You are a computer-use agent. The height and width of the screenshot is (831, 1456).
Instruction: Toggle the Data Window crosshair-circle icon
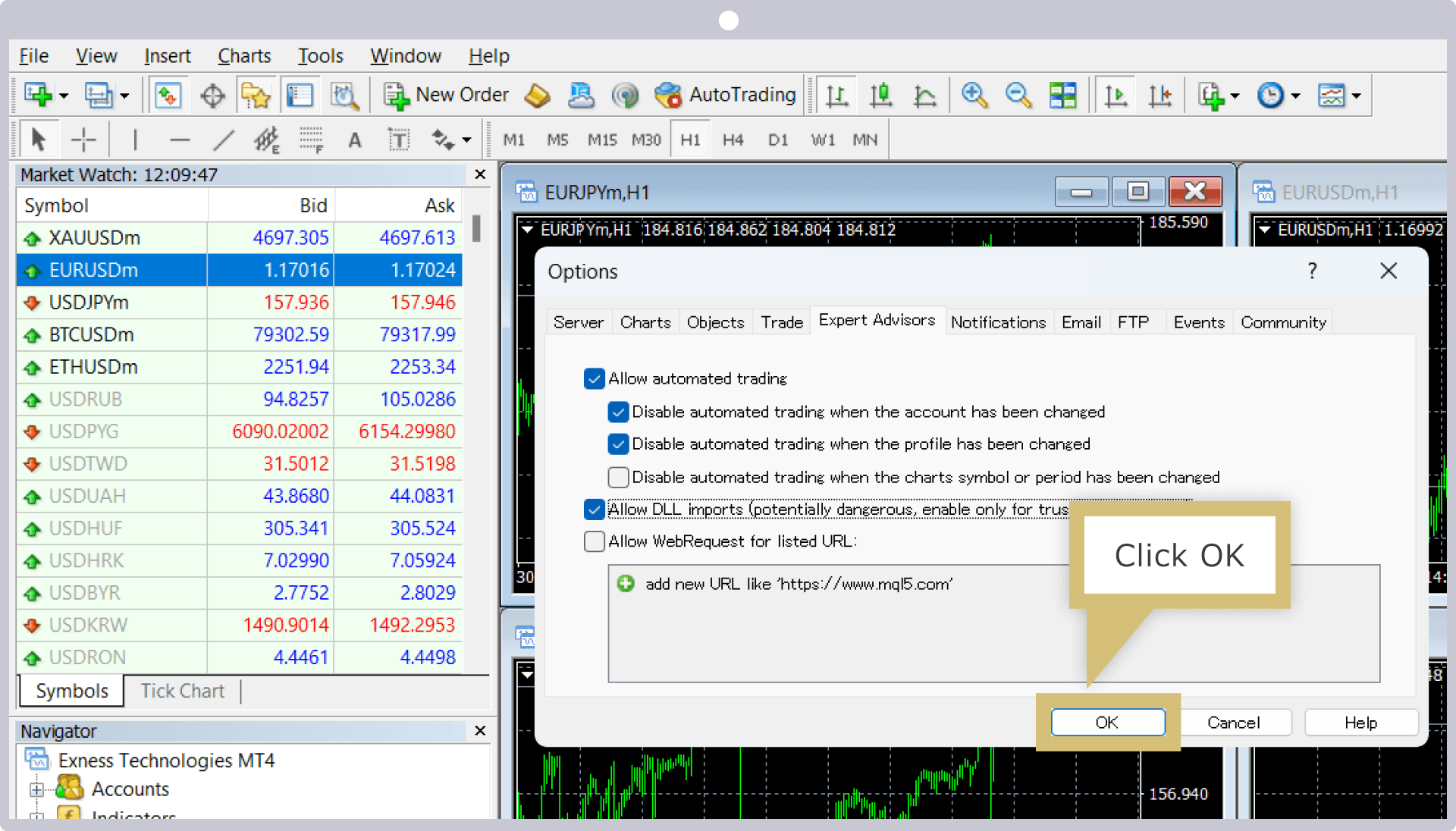tap(212, 96)
